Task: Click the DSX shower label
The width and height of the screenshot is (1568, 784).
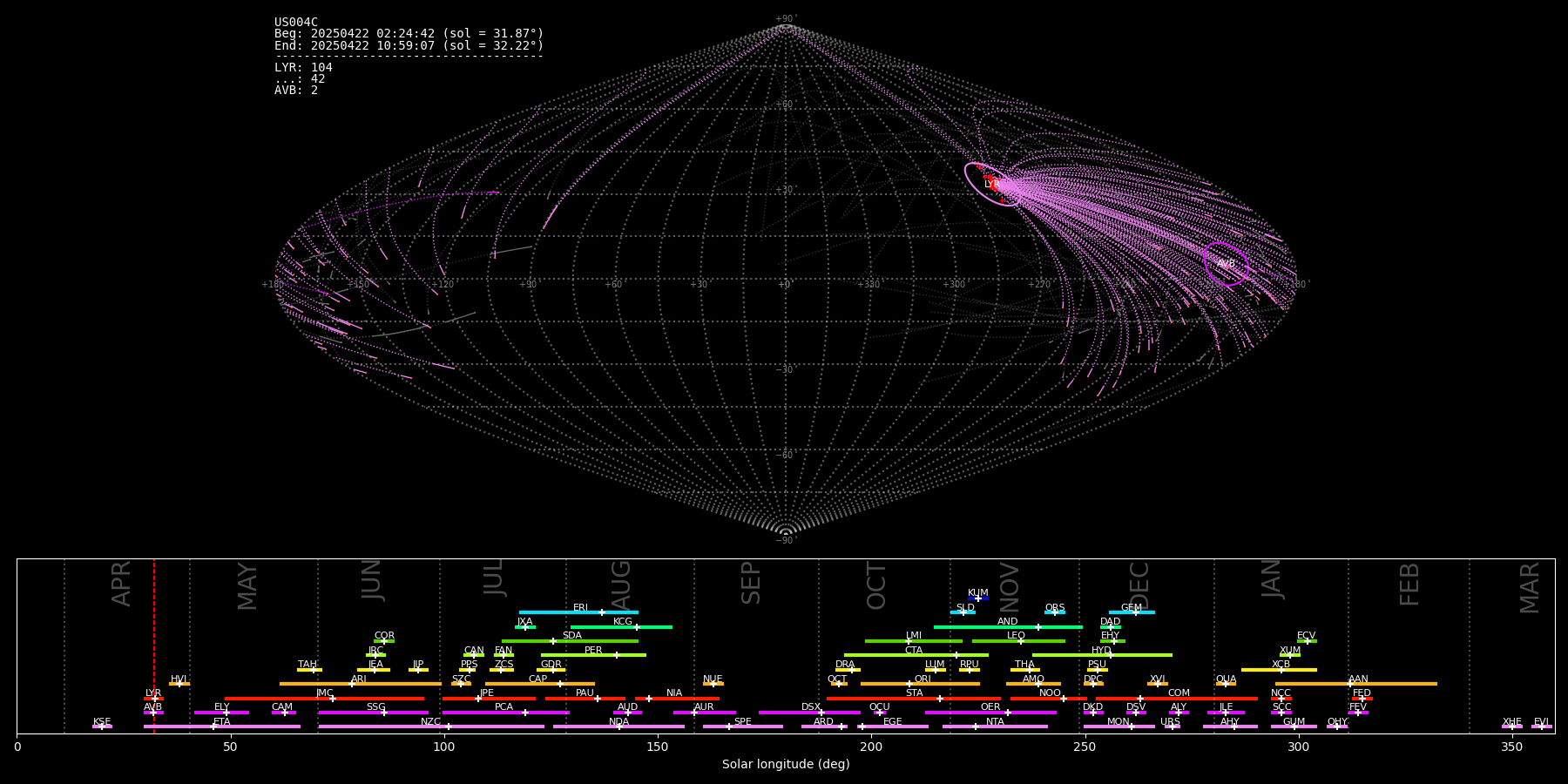Action: click(811, 707)
